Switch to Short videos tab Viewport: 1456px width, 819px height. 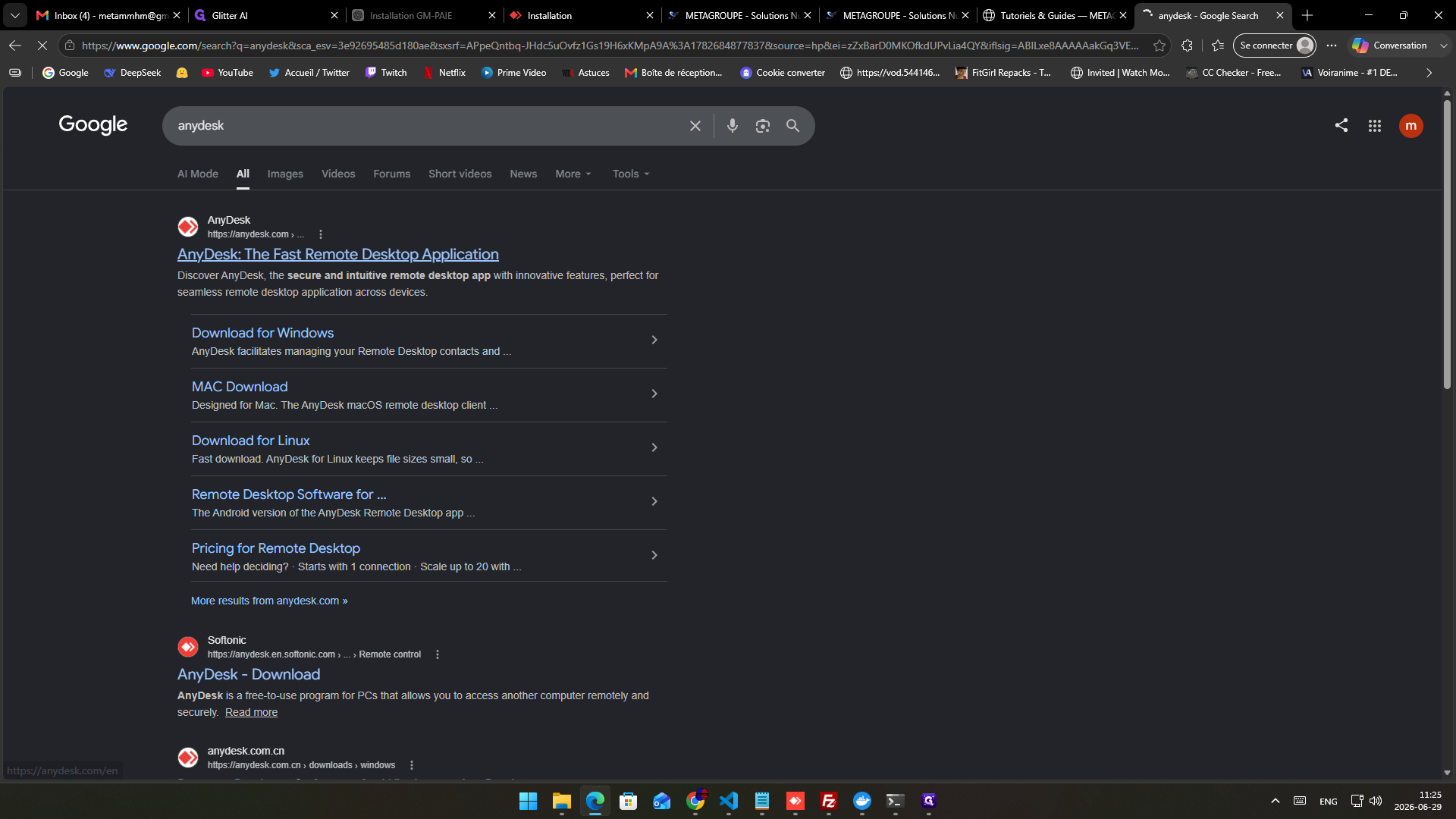coord(460,174)
